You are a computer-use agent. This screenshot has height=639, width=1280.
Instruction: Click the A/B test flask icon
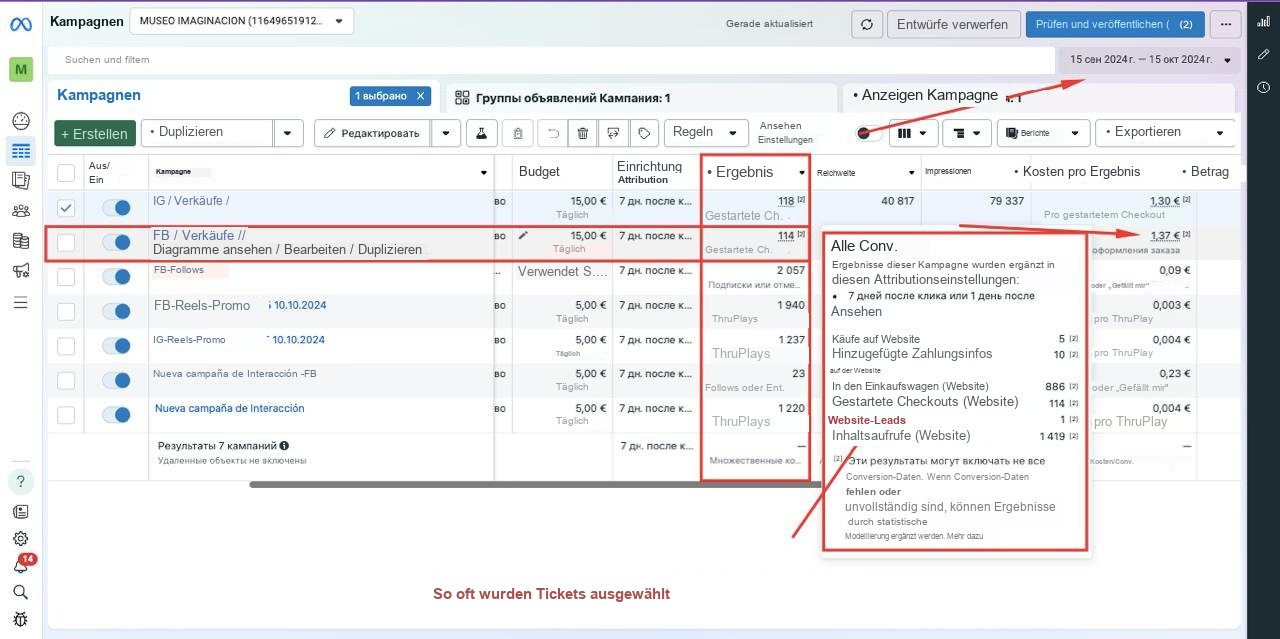(480, 132)
